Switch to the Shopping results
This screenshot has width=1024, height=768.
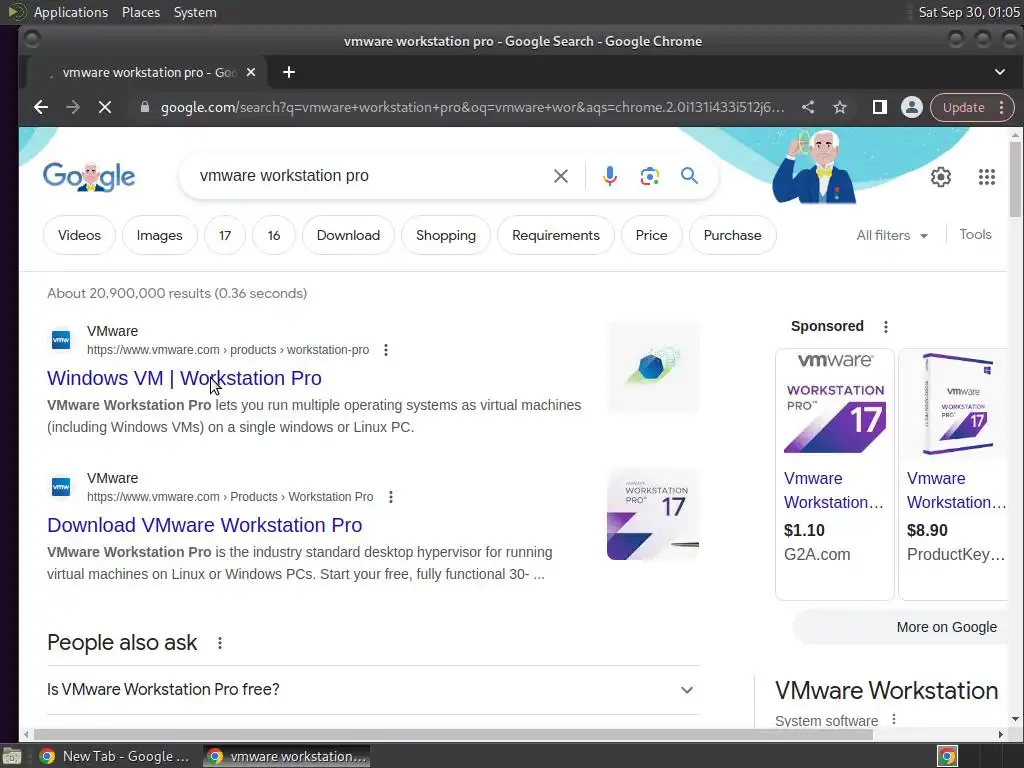point(446,235)
